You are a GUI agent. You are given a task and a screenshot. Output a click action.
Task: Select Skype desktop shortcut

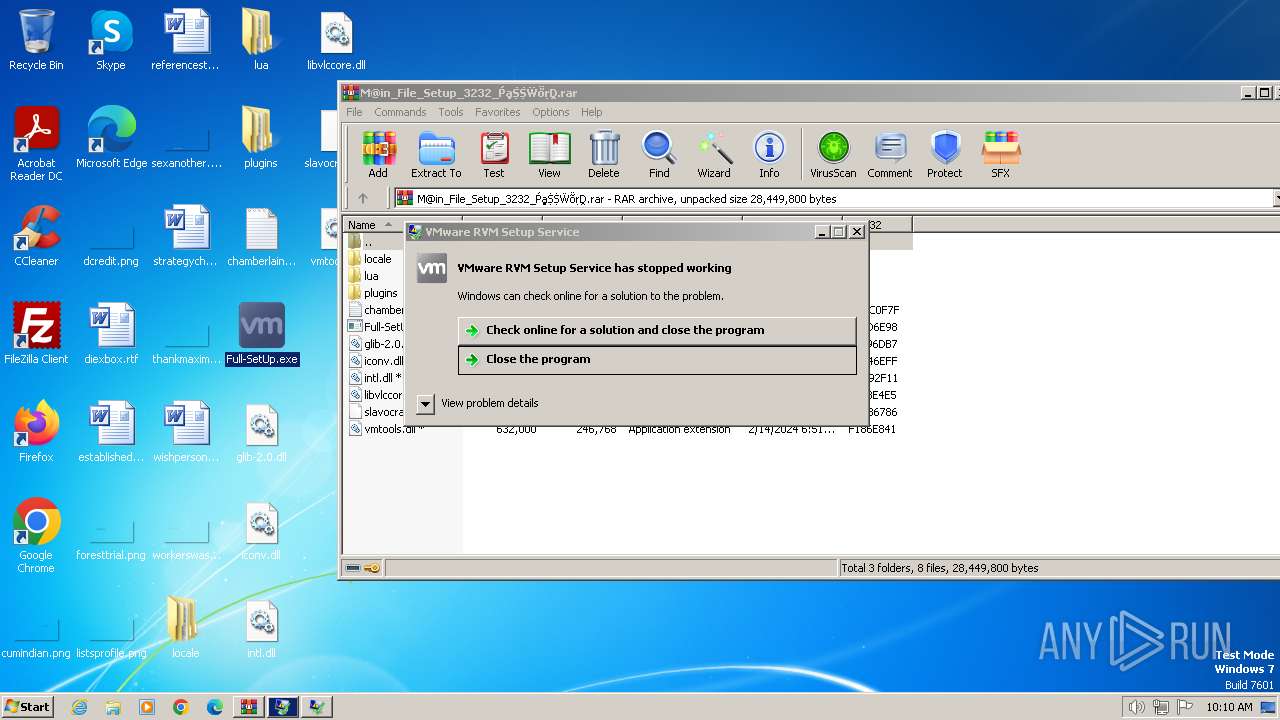(x=110, y=40)
